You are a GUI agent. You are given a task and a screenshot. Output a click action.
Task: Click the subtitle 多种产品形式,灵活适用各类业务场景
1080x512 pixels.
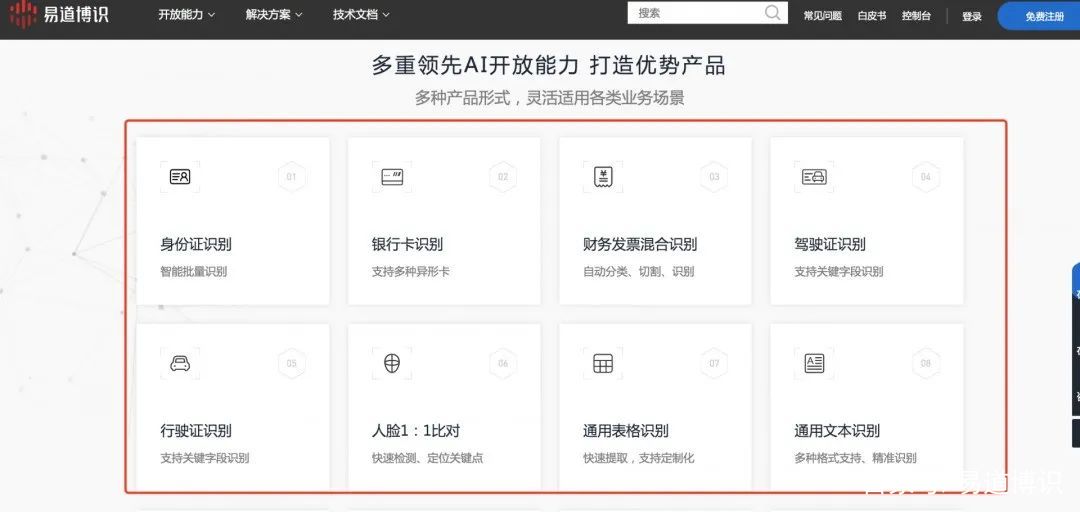[549, 98]
